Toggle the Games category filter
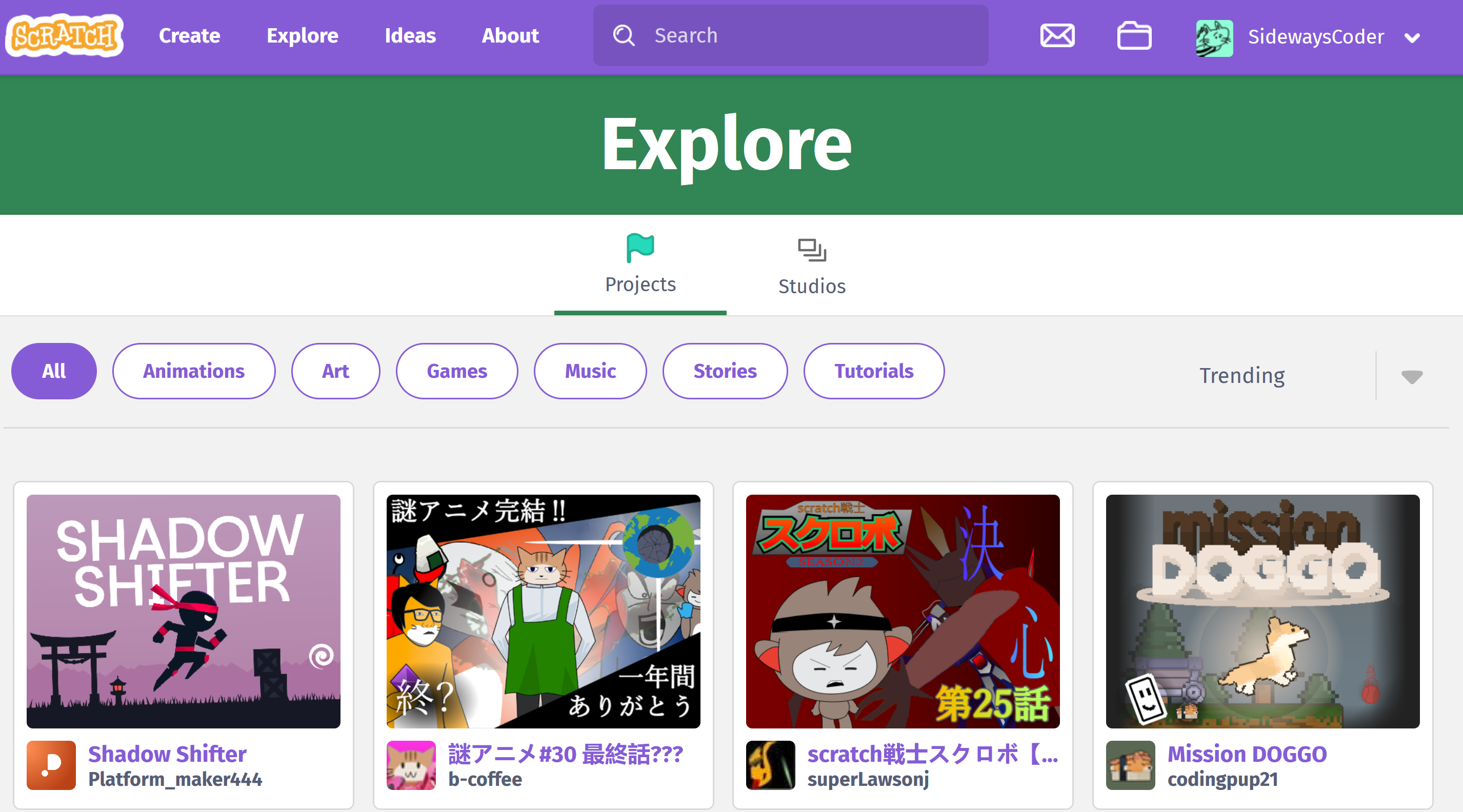Viewport: 1463px width, 812px height. pyautogui.click(x=456, y=371)
